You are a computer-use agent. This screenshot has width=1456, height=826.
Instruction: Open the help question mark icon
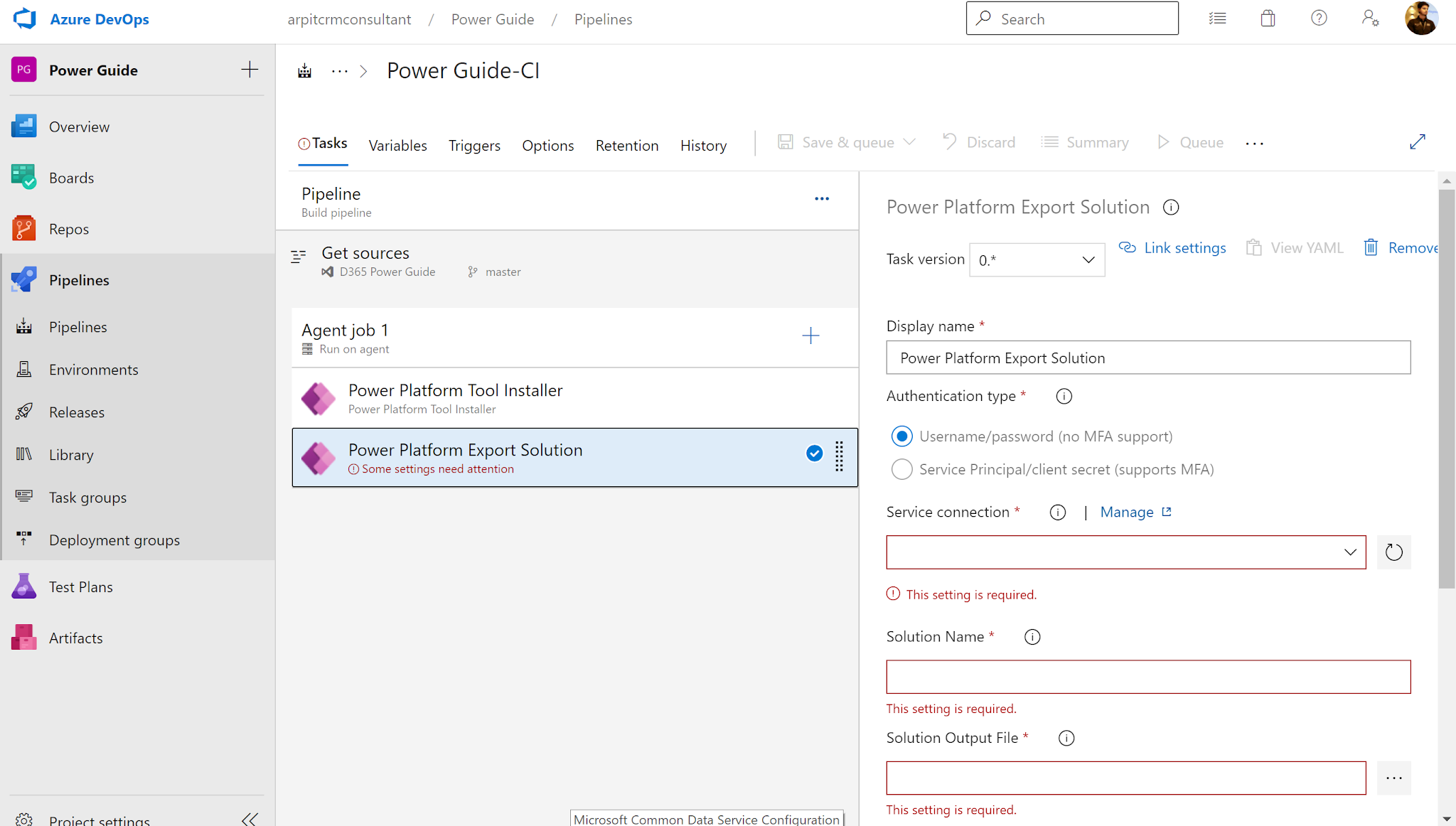click(x=1319, y=18)
